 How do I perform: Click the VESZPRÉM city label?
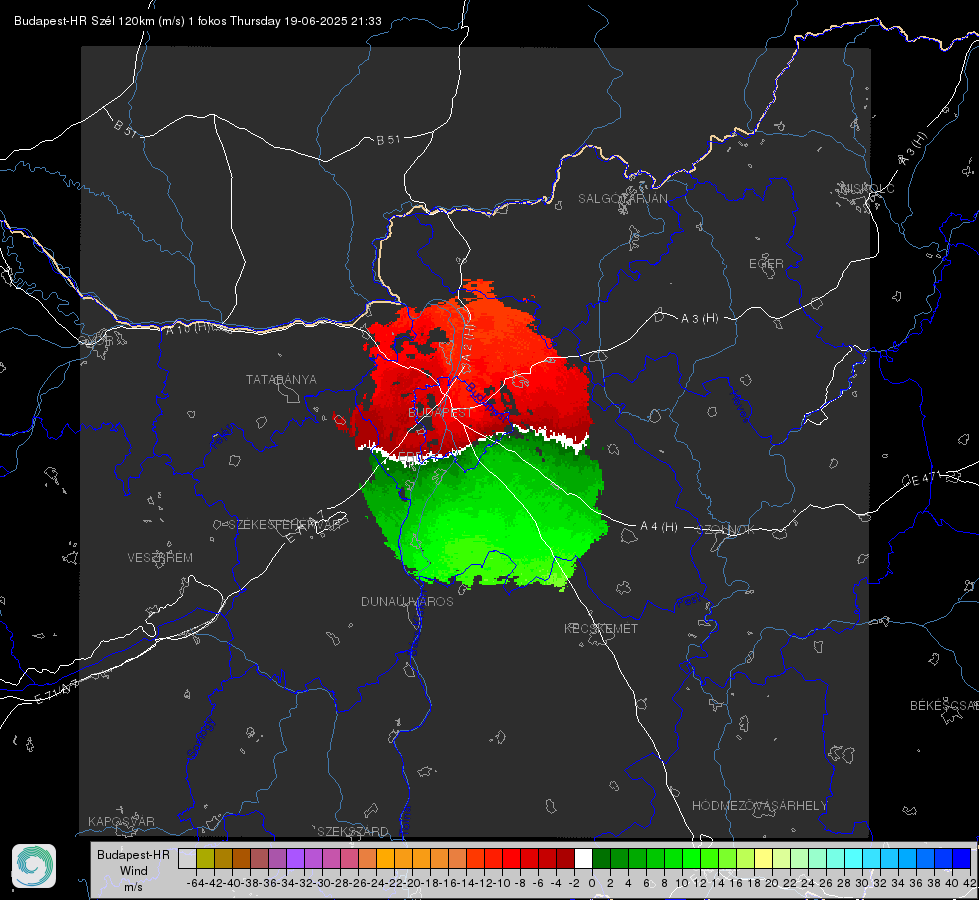pyautogui.click(x=160, y=558)
